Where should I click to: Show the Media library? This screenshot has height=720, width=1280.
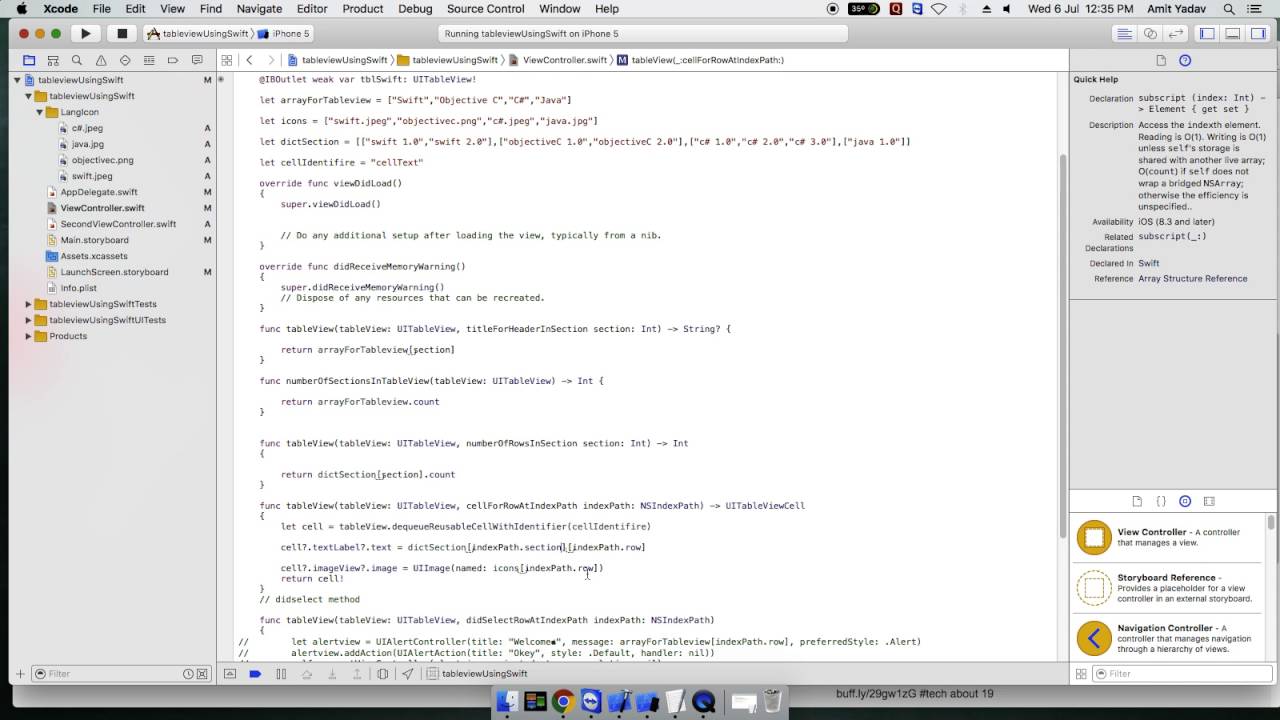pyautogui.click(x=1209, y=501)
